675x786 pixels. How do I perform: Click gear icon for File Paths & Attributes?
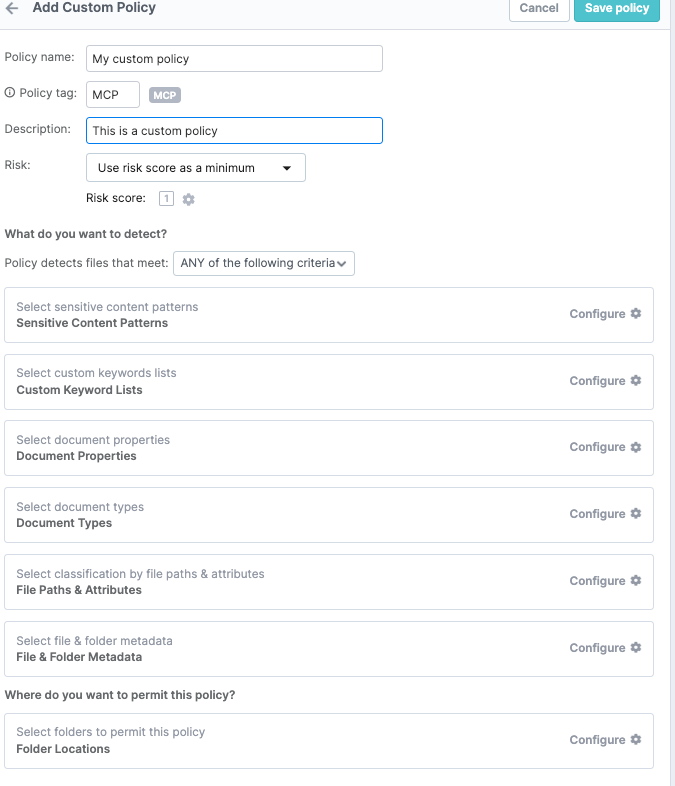click(x=635, y=581)
